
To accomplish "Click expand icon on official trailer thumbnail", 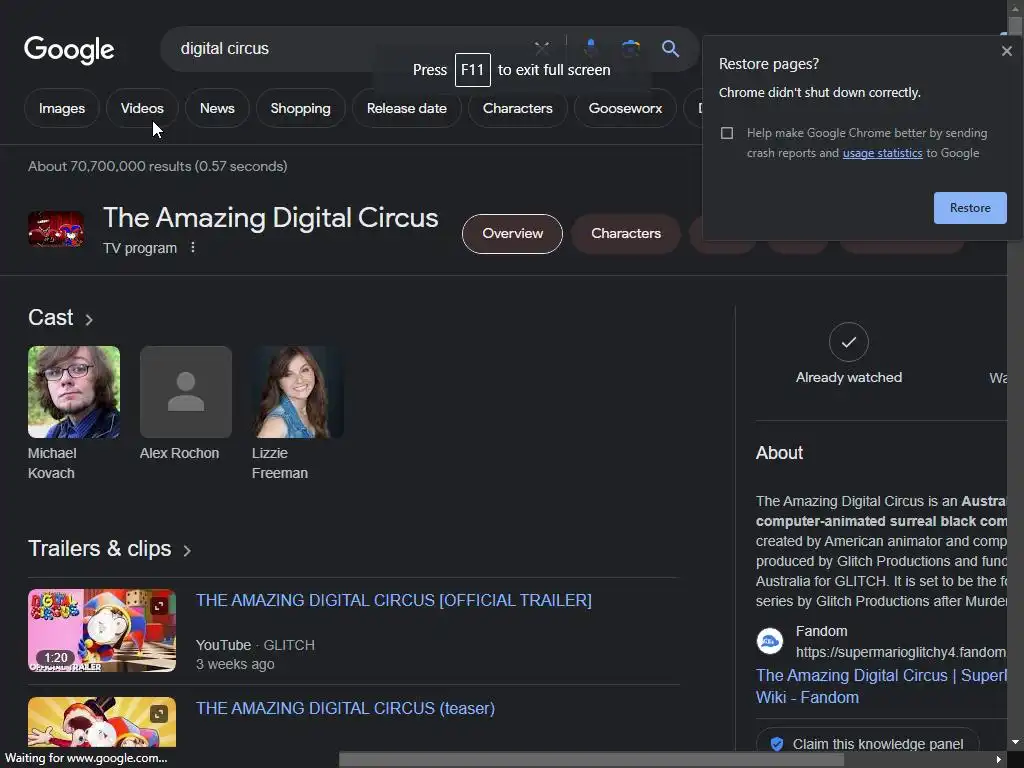I will point(159,607).
